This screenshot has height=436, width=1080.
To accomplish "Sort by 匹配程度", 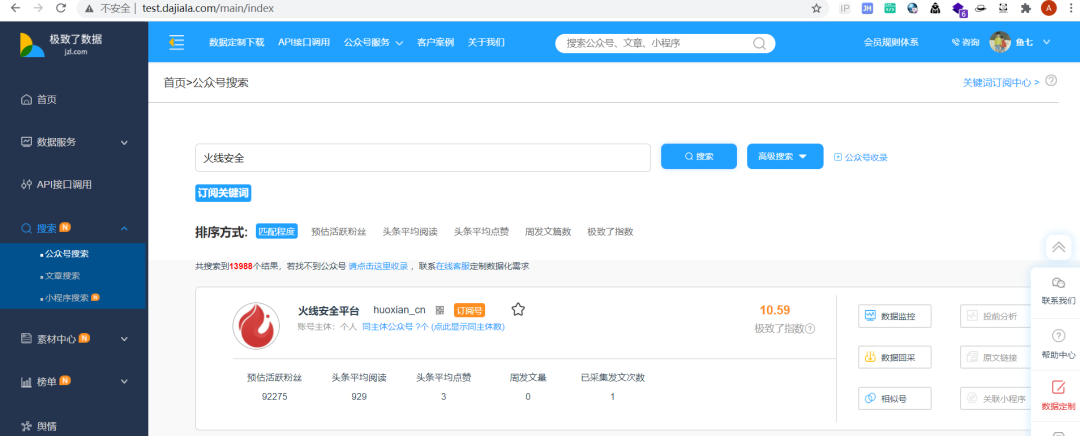I will [x=276, y=231].
